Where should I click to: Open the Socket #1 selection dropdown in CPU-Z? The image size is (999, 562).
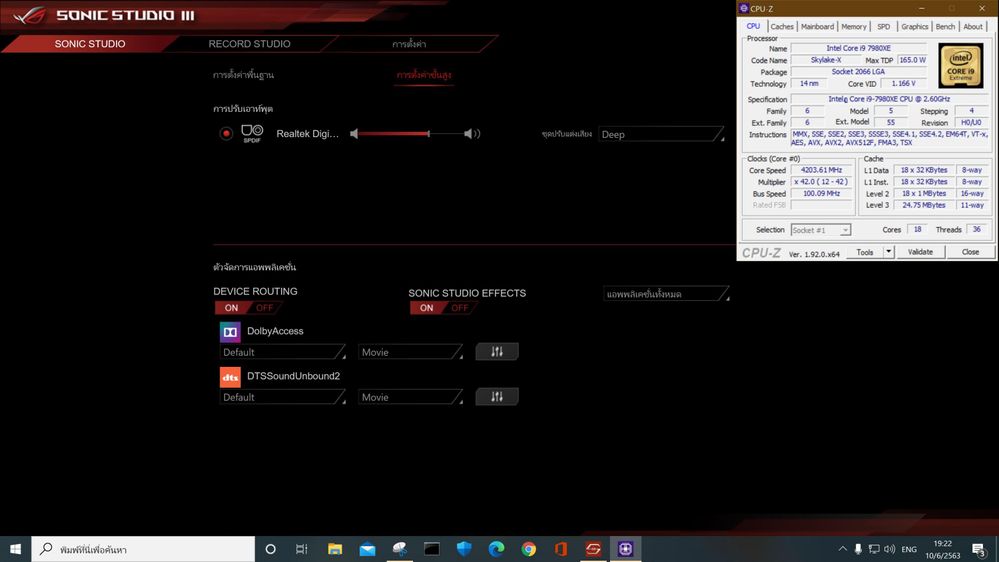[x=821, y=230]
